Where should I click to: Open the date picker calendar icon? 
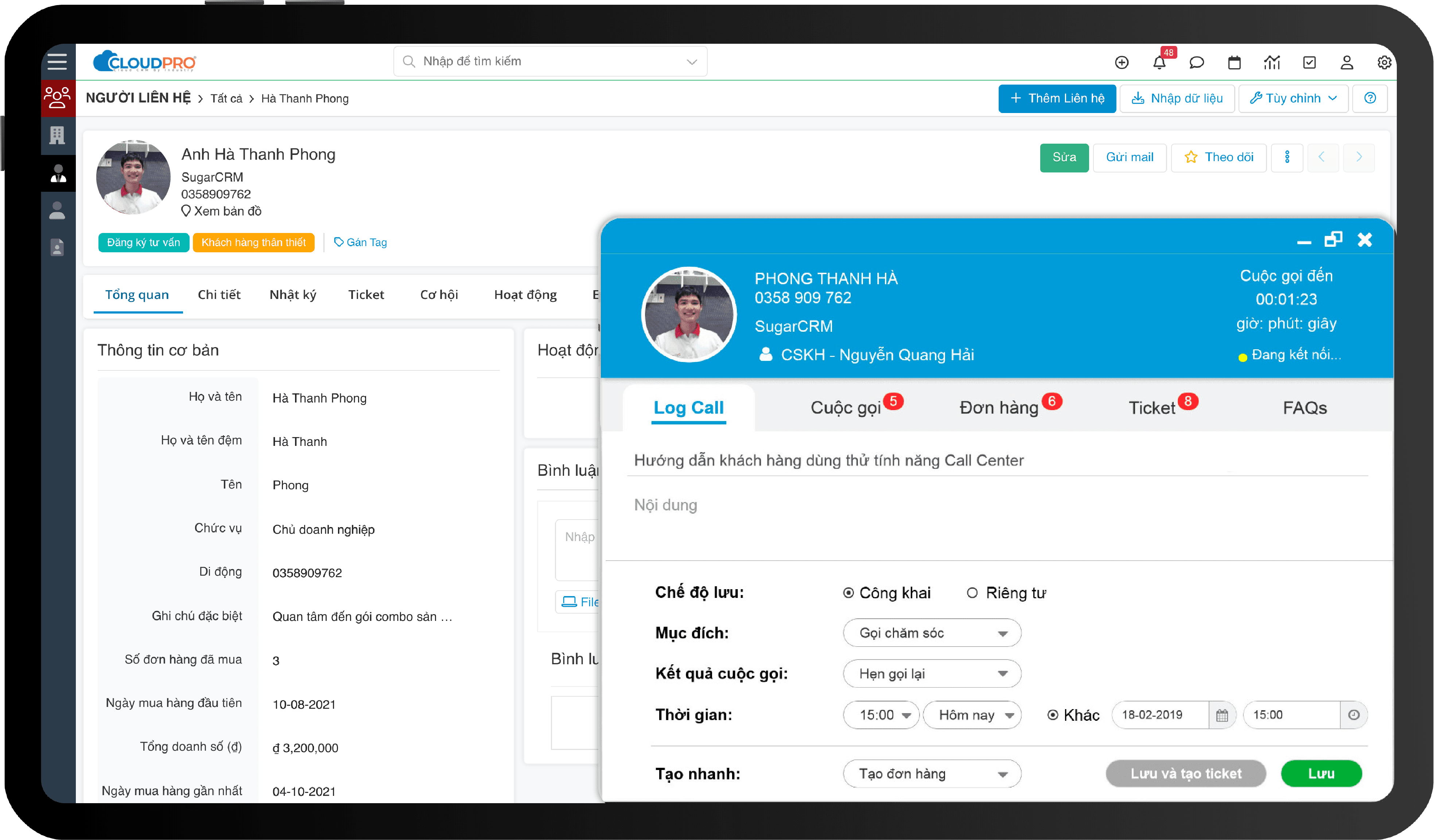tap(1222, 715)
